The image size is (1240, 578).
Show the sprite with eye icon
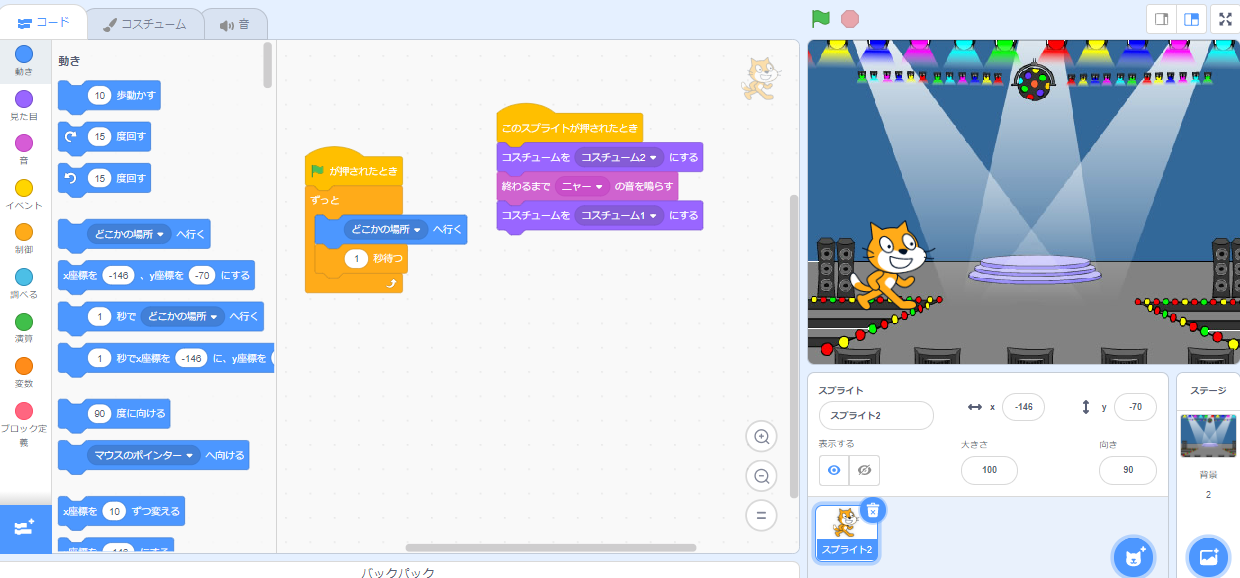tap(834, 470)
